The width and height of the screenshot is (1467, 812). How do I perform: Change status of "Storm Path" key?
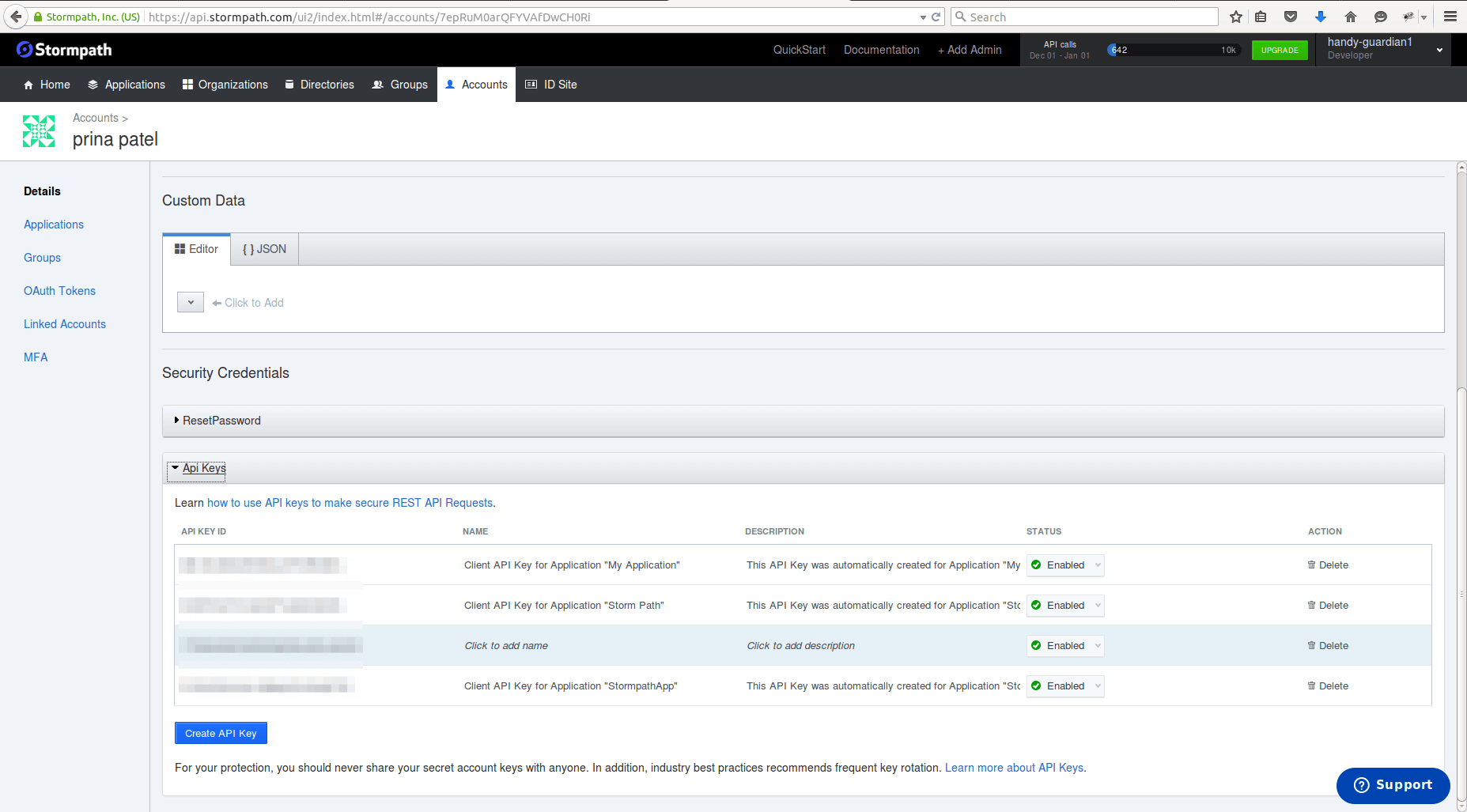point(1065,605)
